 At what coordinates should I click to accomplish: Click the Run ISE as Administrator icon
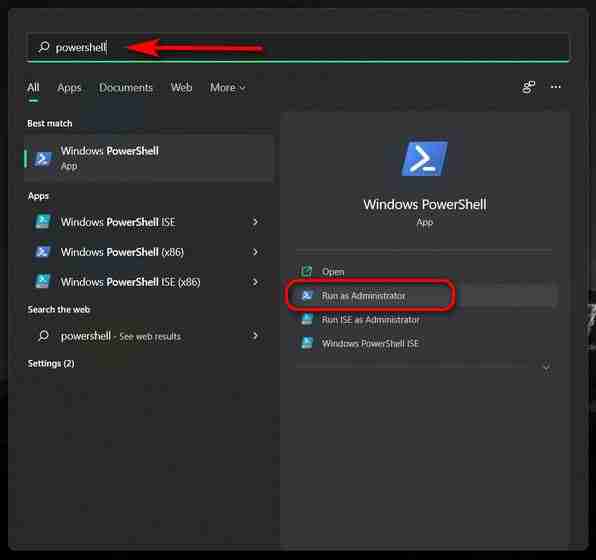[306, 320]
